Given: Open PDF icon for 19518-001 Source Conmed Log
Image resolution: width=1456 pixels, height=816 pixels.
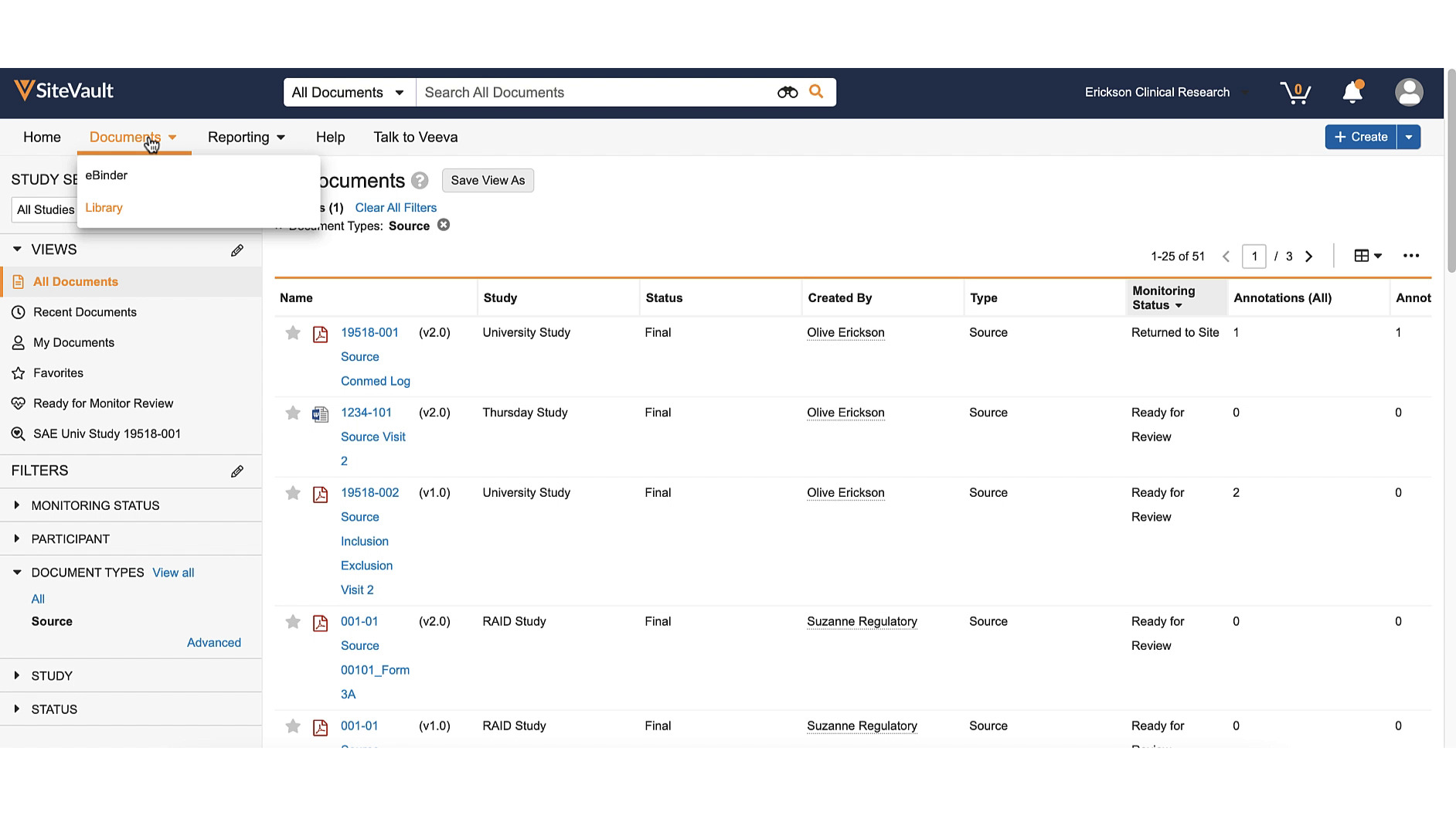Looking at the screenshot, I should (x=320, y=334).
